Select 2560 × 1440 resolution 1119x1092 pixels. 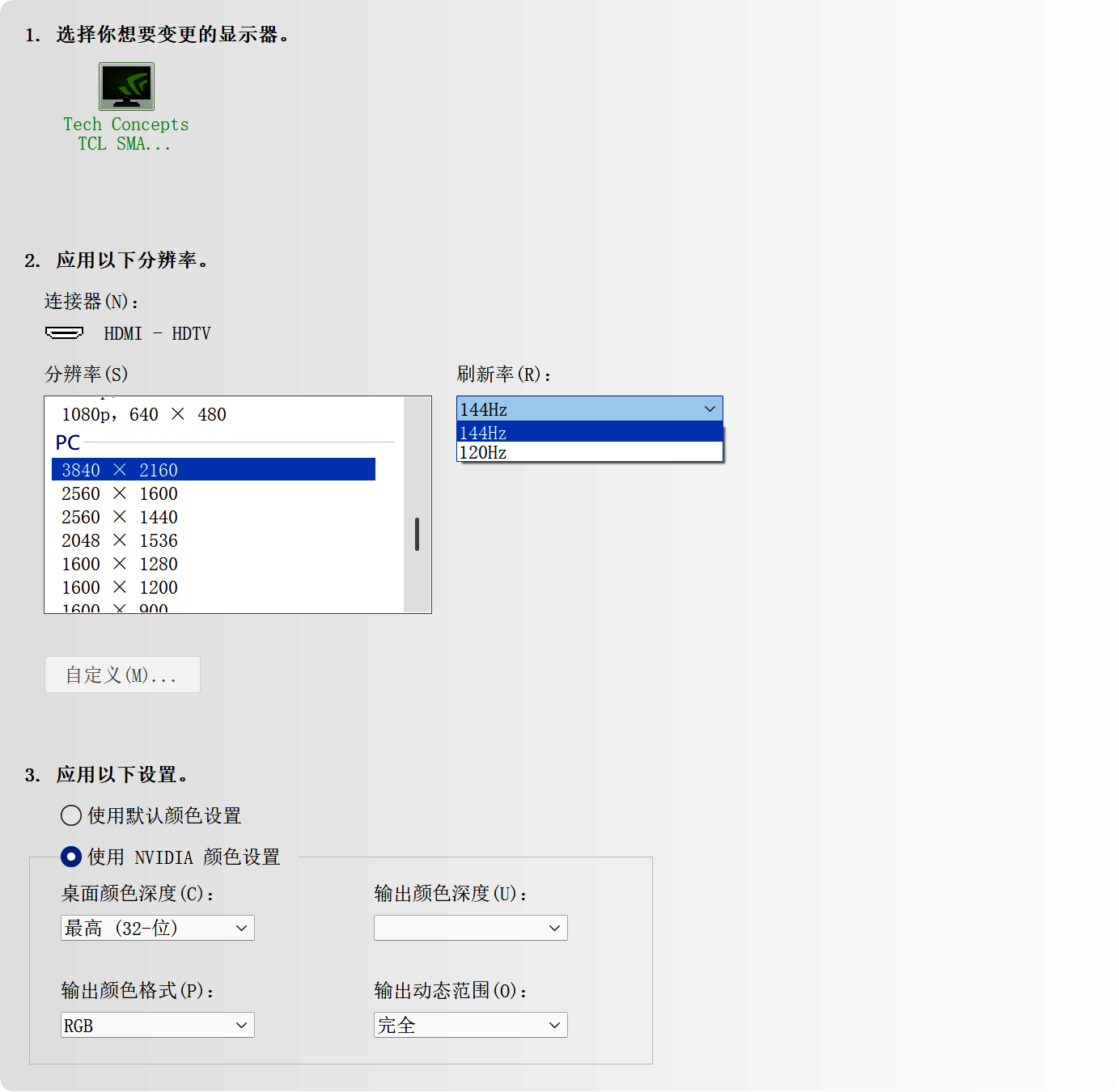[x=120, y=517]
